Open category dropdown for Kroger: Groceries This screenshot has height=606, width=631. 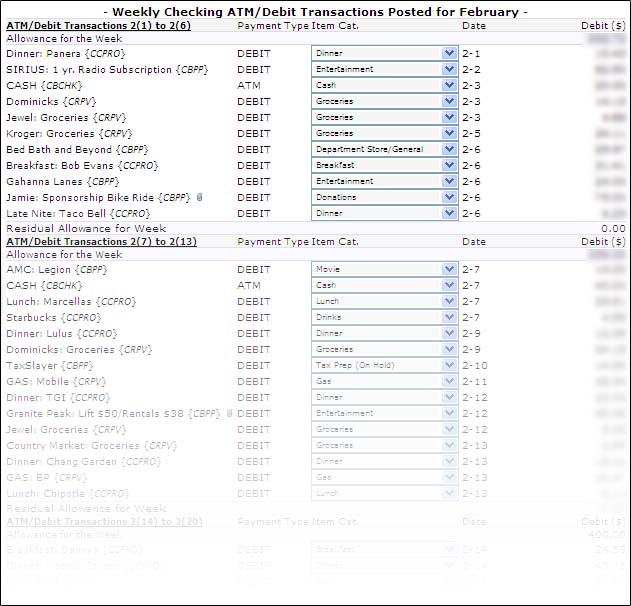[384, 133]
